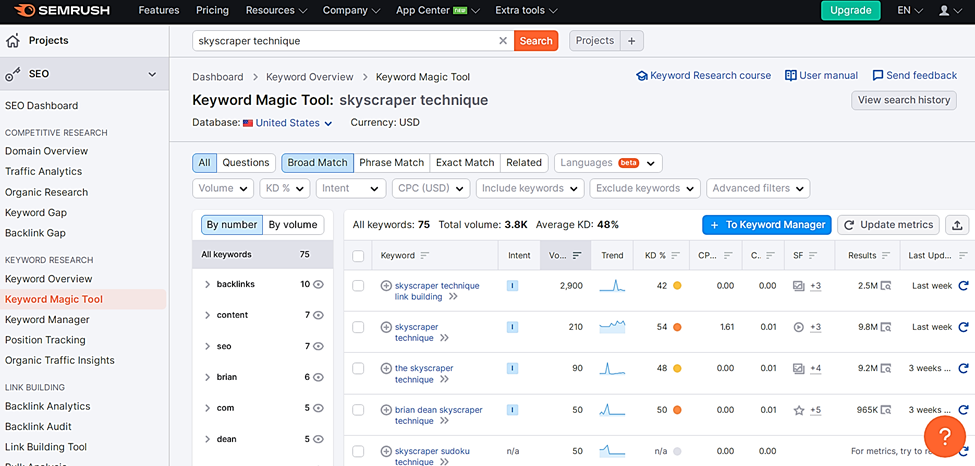Screen dimensions: 975x466
Task: Click the orange Search button
Action: point(536,41)
